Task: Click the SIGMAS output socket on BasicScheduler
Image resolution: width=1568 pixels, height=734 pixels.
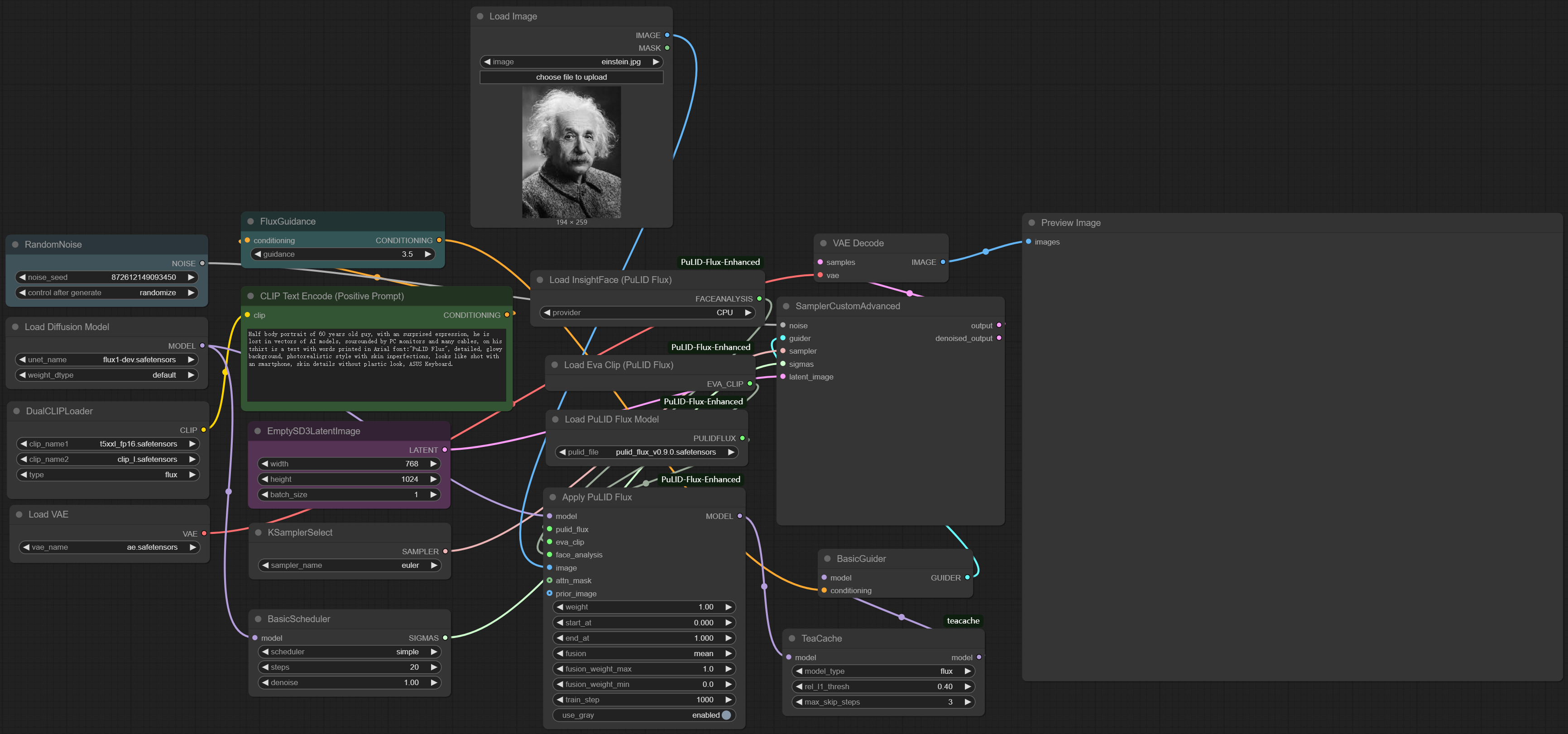Action: tap(445, 638)
